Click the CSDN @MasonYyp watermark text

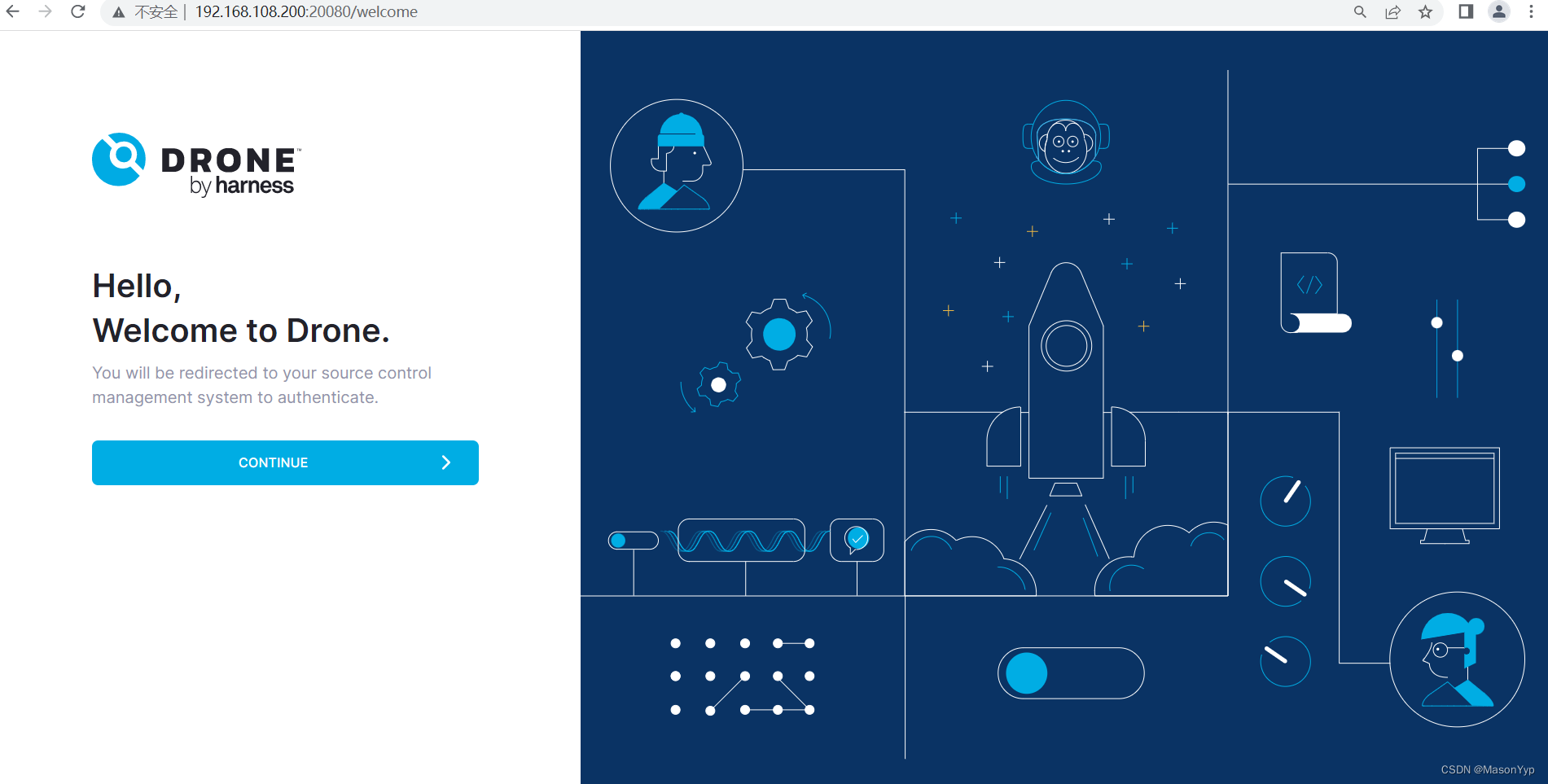1487,768
